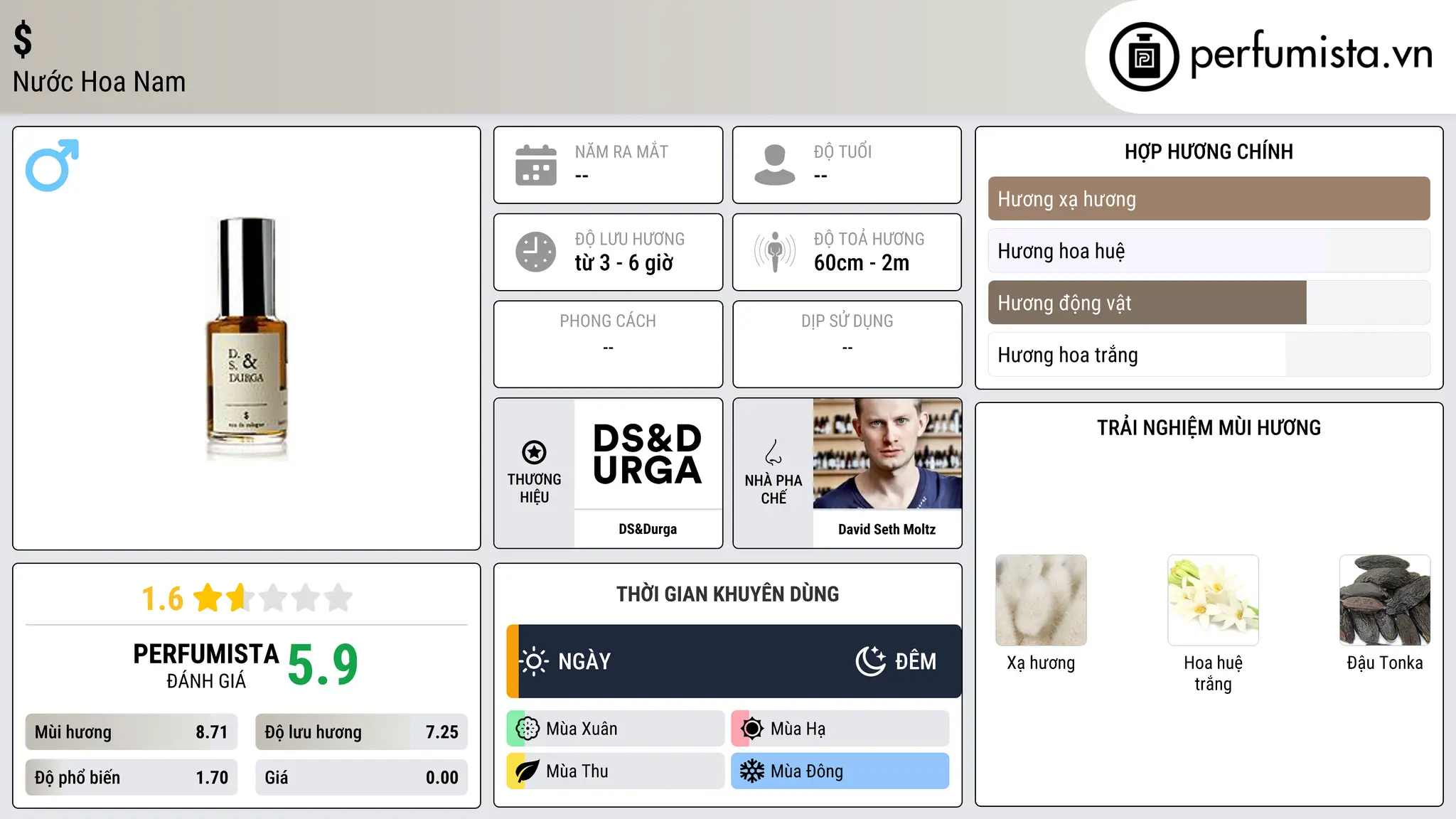Select the Hoa huệ trắng note image
The image size is (1456, 819).
[x=1213, y=600]
